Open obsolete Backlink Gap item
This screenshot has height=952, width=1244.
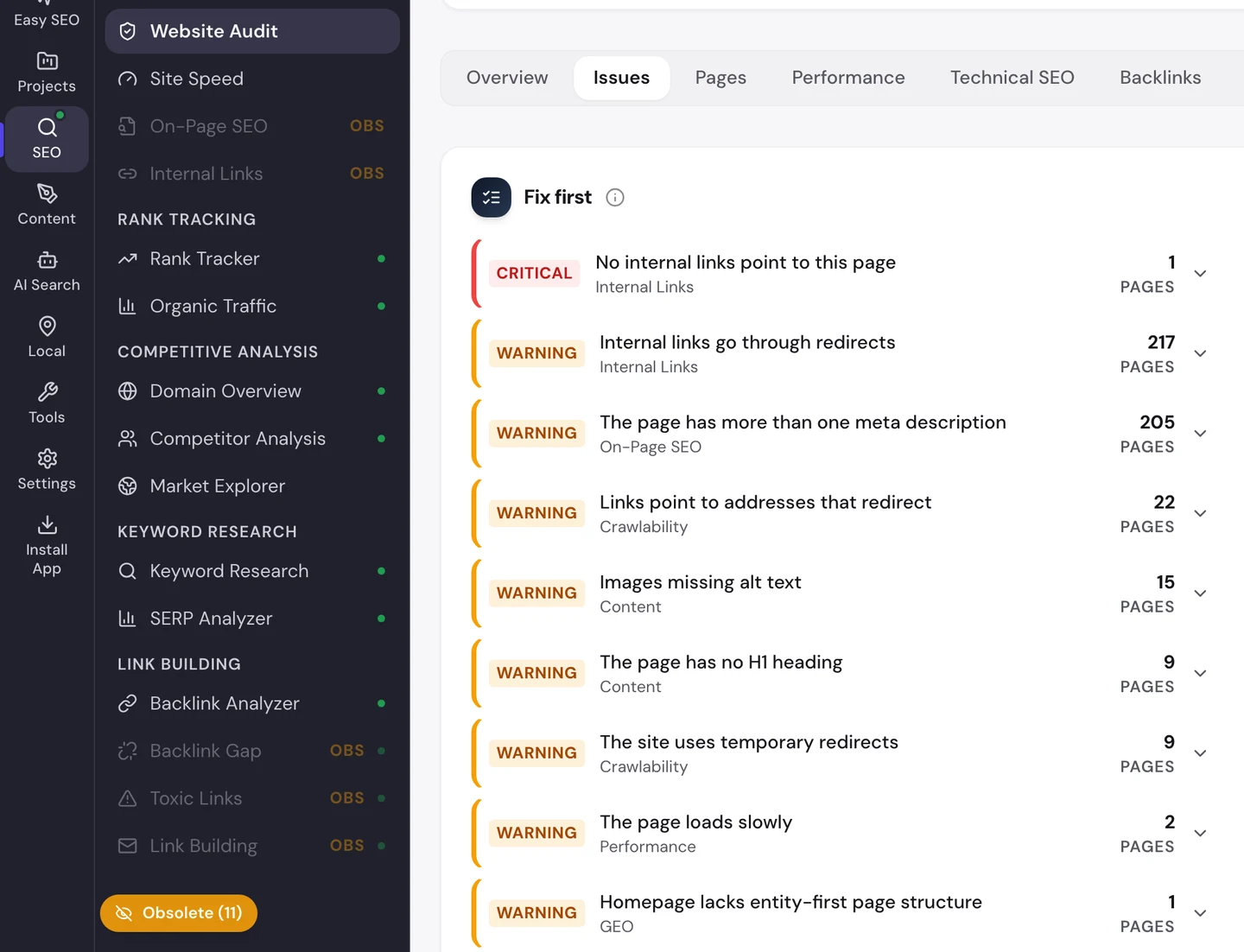pyautogui.click(x=252, y=751)
